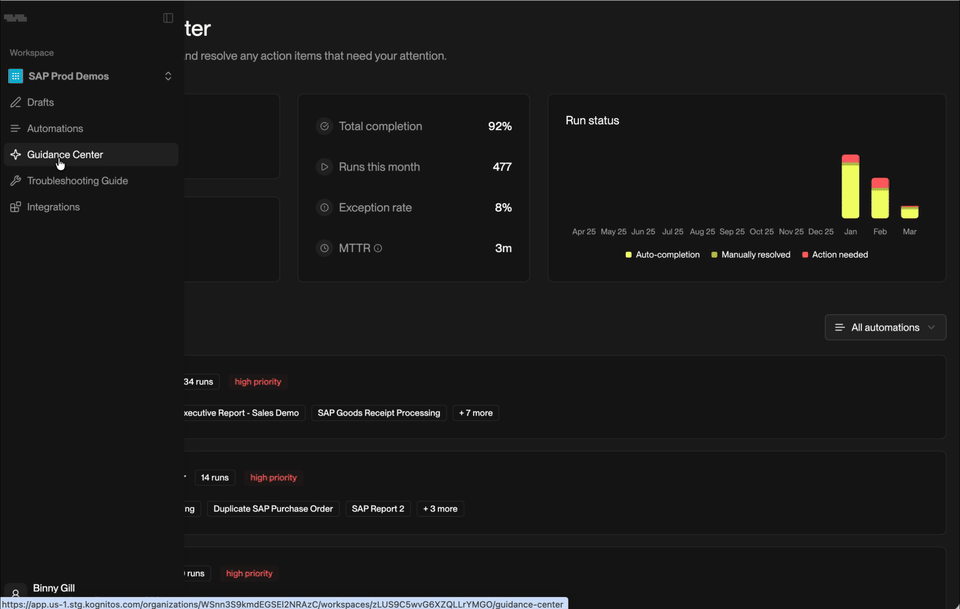The height and width of the screenshot is (609, 960).
Task: Toggle Manually resolved legend series
Action: tap(750, 255)
